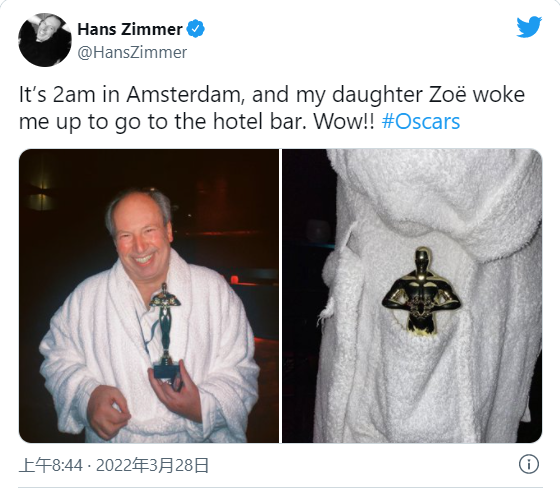Follow the #Oscars hashtag link
Image resolution: width=560 pixels, height=488 pixels.
421,122
